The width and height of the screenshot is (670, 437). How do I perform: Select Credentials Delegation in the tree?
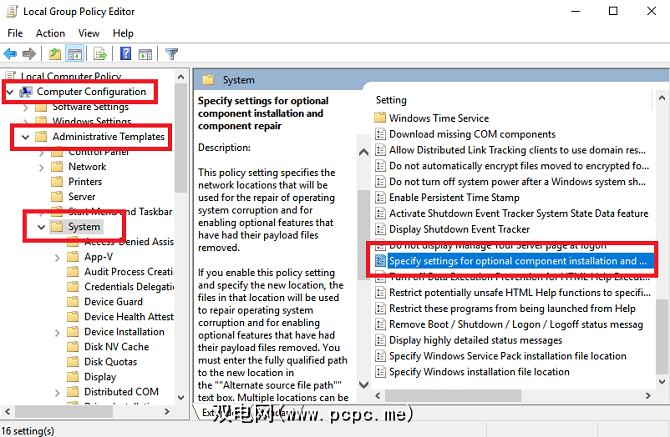[x=129, y=287]
